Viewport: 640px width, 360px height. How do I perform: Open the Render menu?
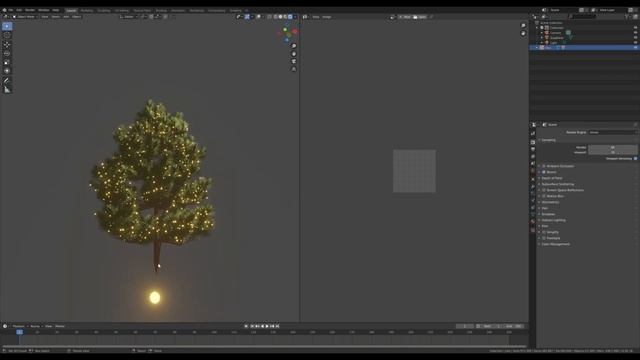[30, 10]
